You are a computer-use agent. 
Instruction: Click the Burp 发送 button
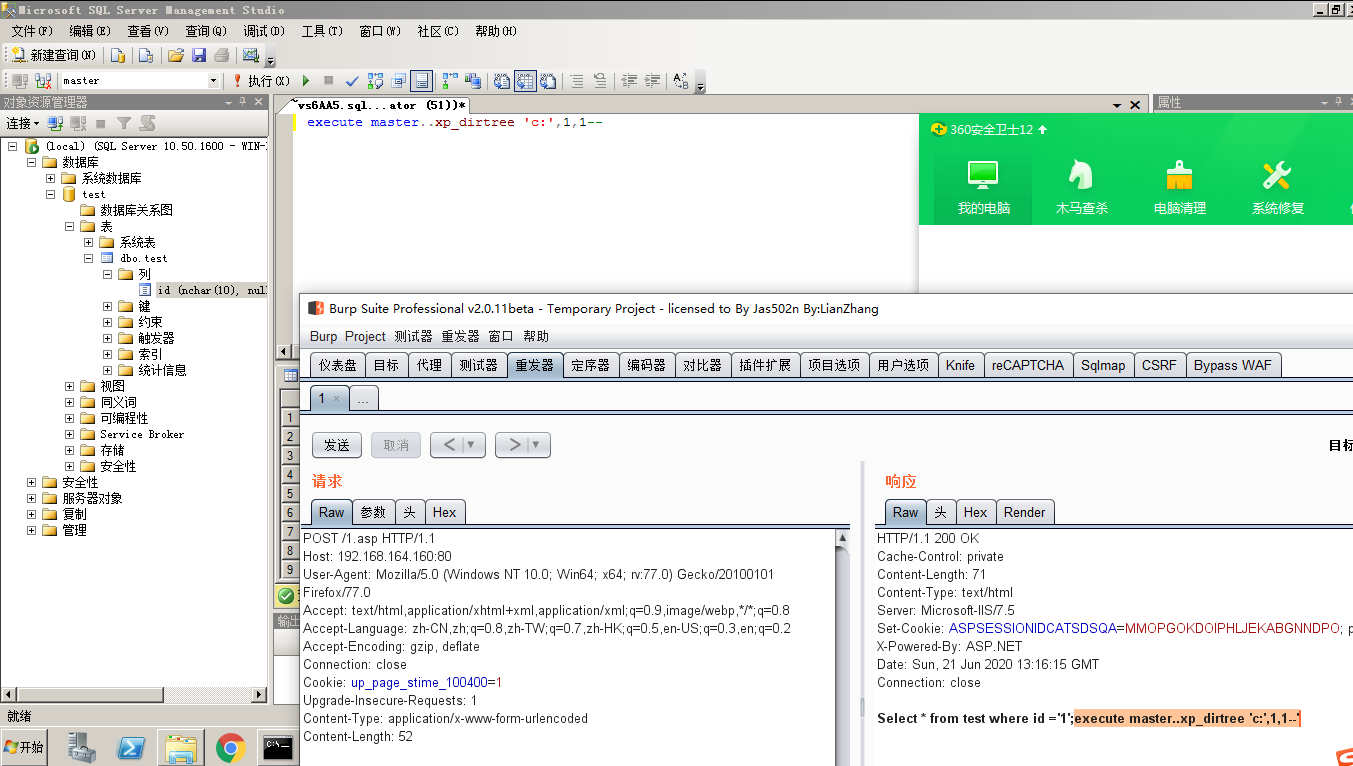337,445
